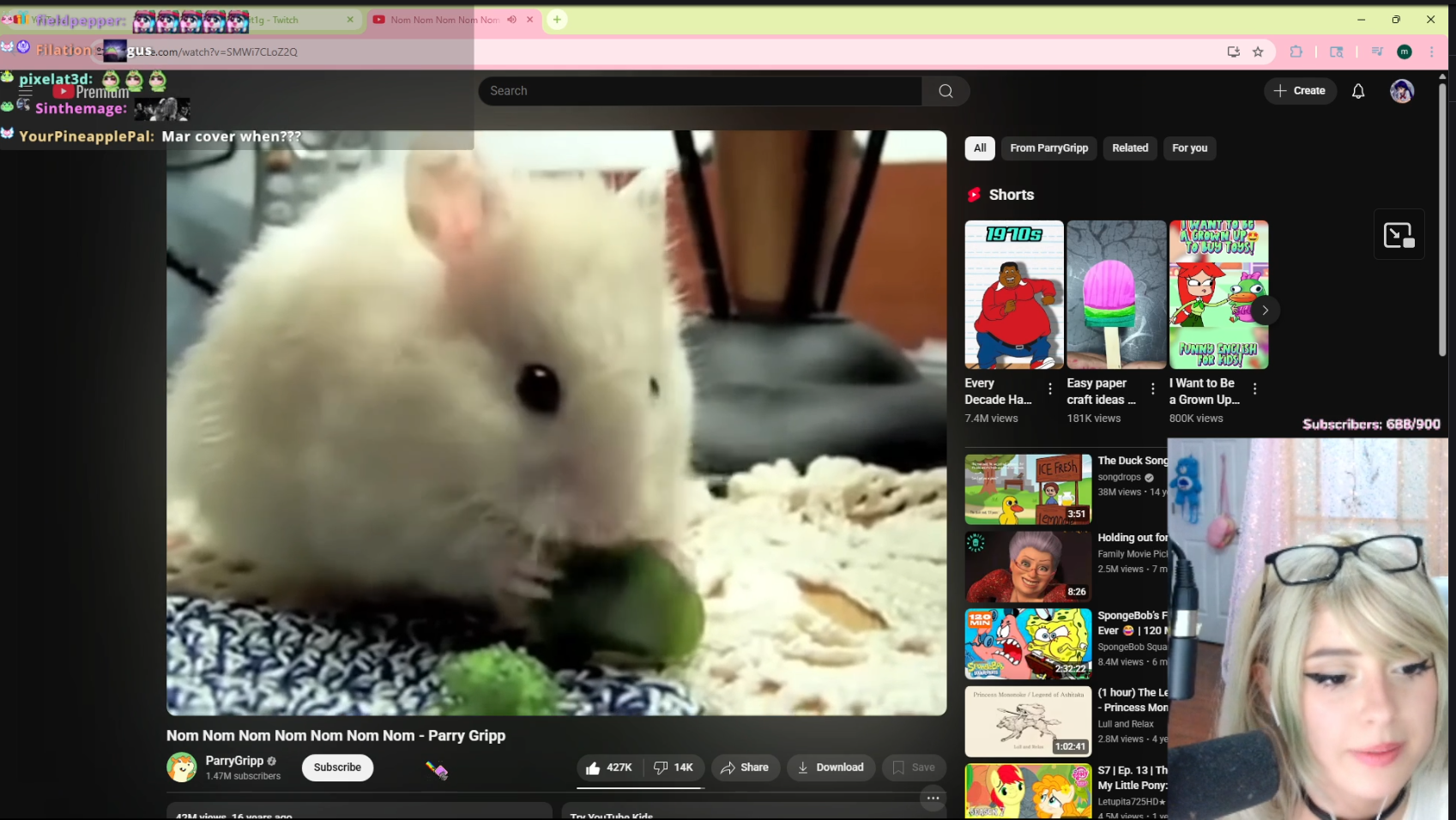
Task: Click the picture-in-picture minimize icon
Action: coord(1399,234)
